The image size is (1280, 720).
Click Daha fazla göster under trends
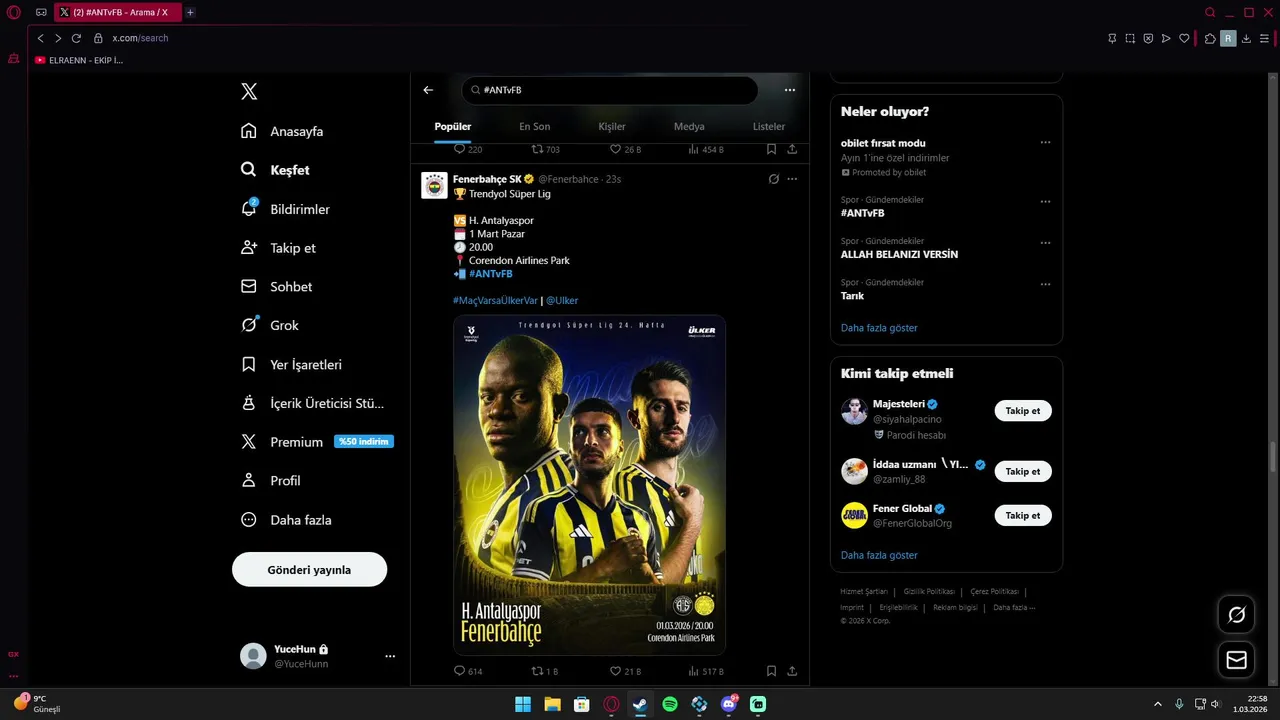[x=879, y=328]
